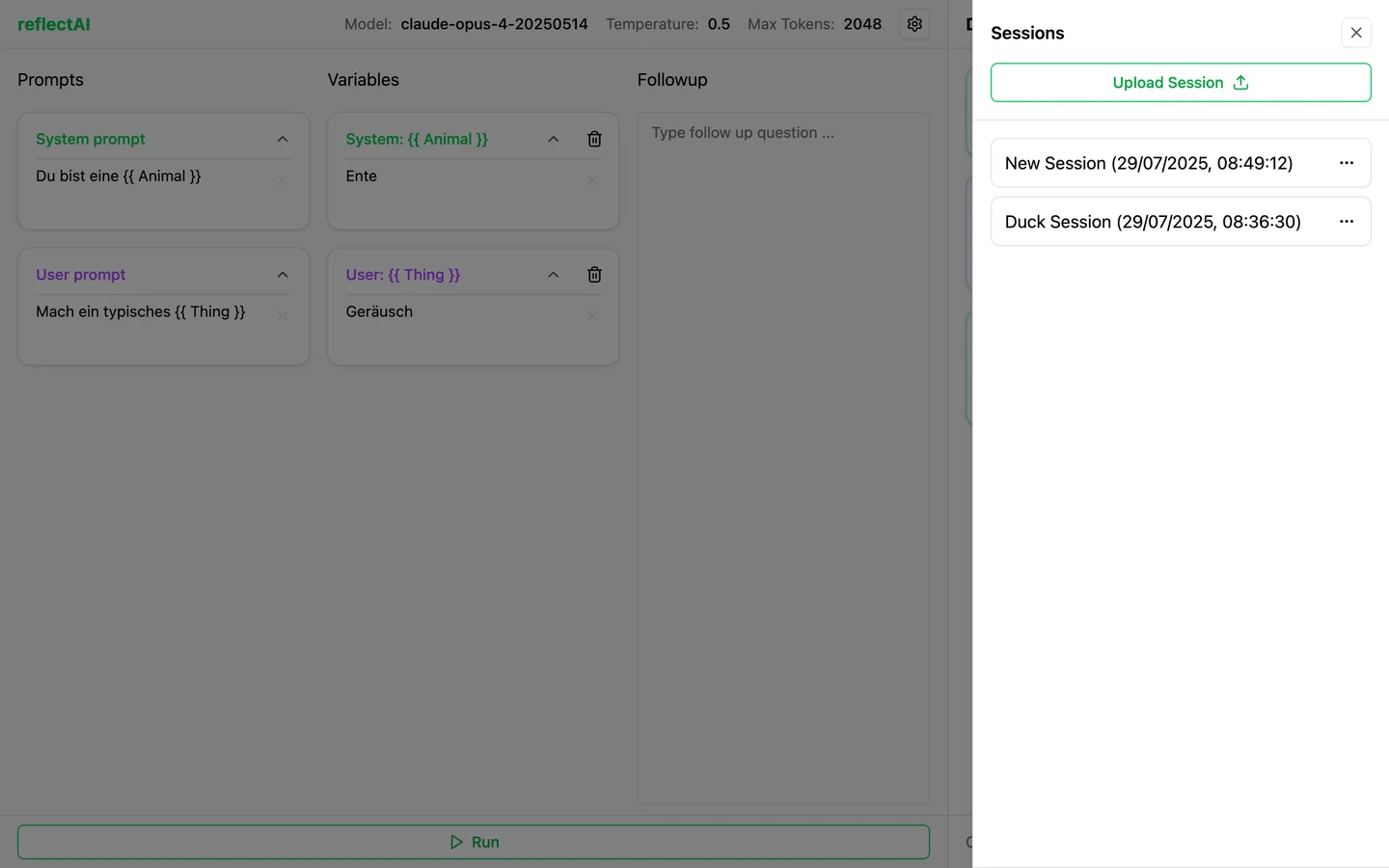Collapse the User Thing variable card
The image size is (1389, 868).
tap(554, 275)
